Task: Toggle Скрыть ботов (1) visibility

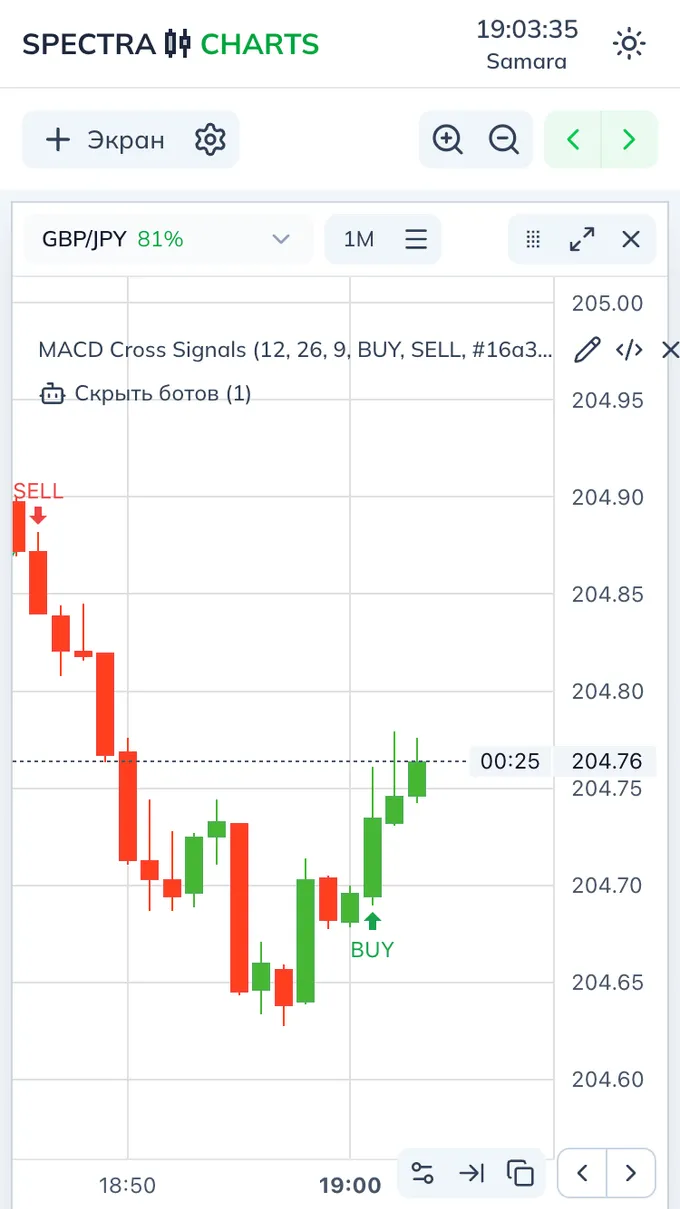Action: tap(146, 393)
